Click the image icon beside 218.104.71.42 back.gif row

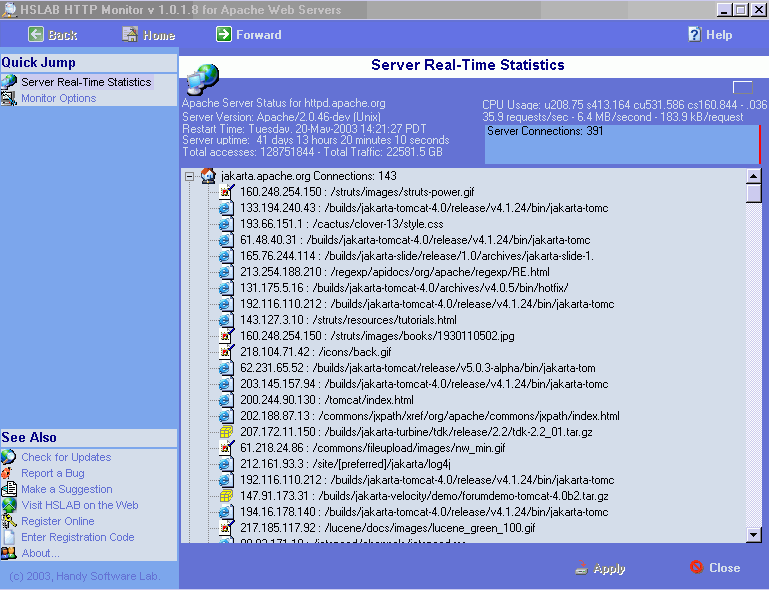coord(226,351)
